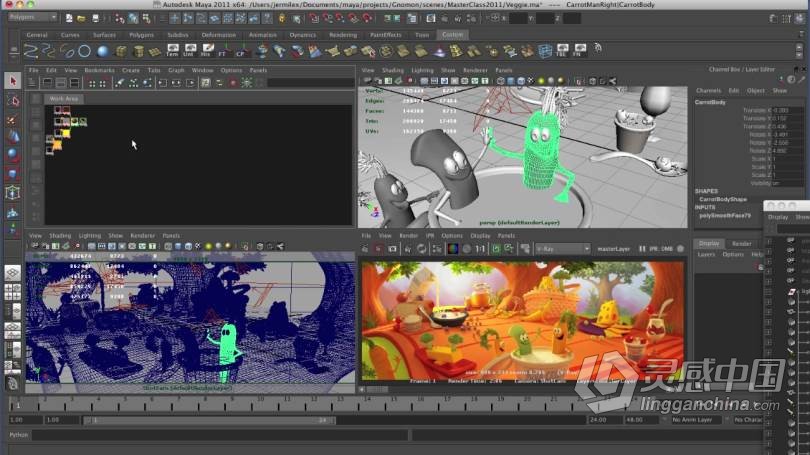Click the RGB channels color icon in Render View
This screenshot has width=810, height=455.
click(453, 249)
